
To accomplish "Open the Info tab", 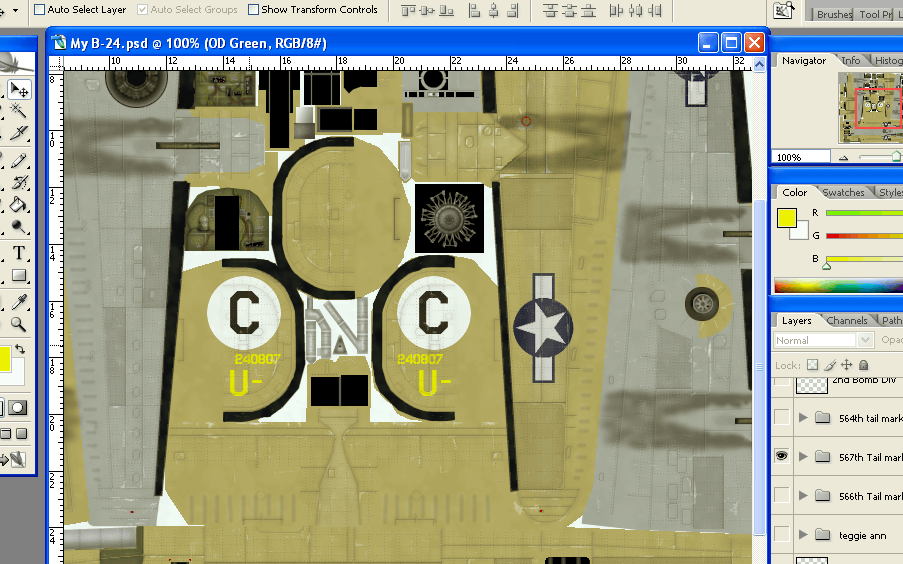I will click(x=851, y=60).
